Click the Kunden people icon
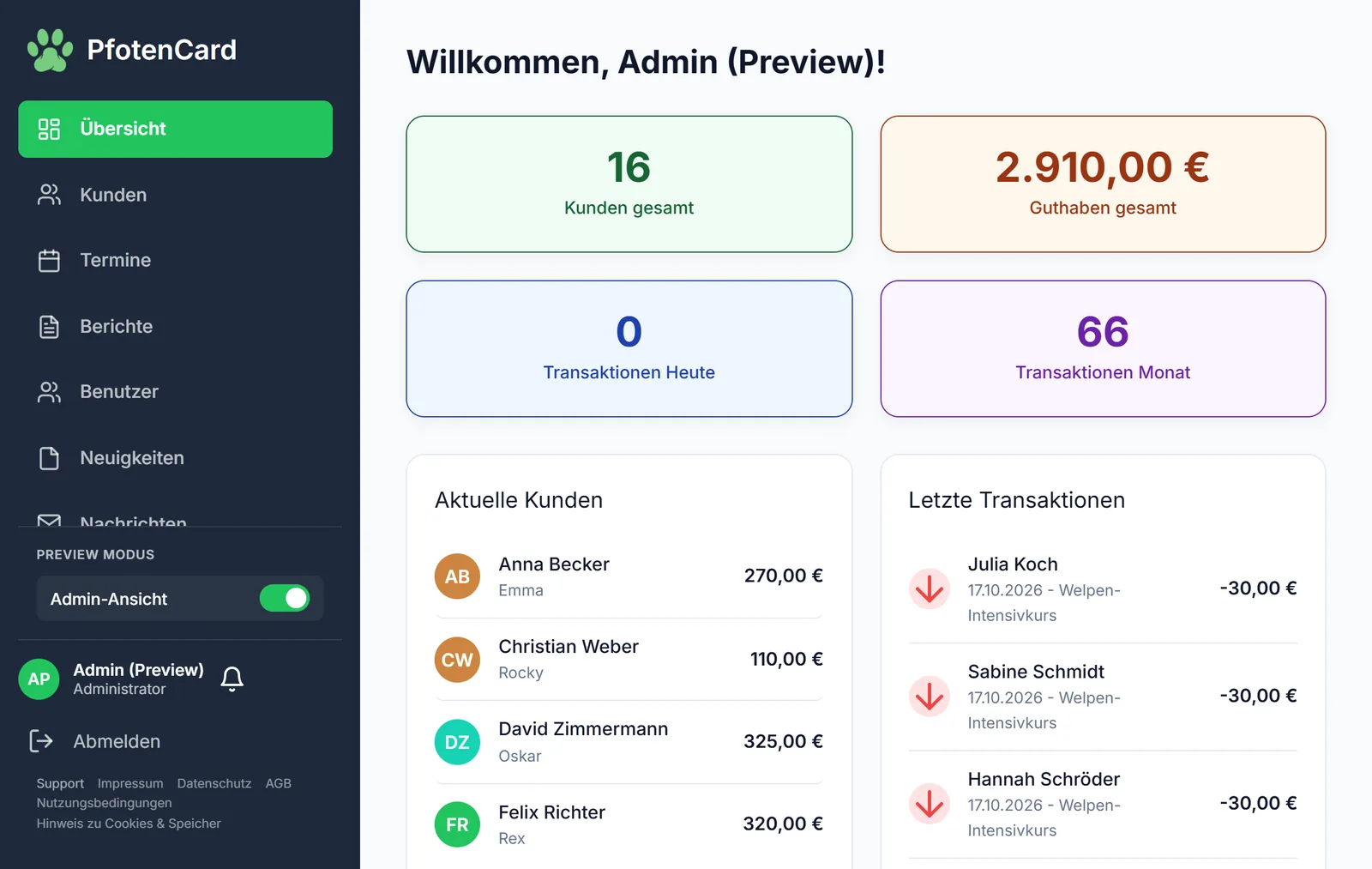Viewport: 1372px width, 869px height. pyautogui.click(x=49, y=195)
